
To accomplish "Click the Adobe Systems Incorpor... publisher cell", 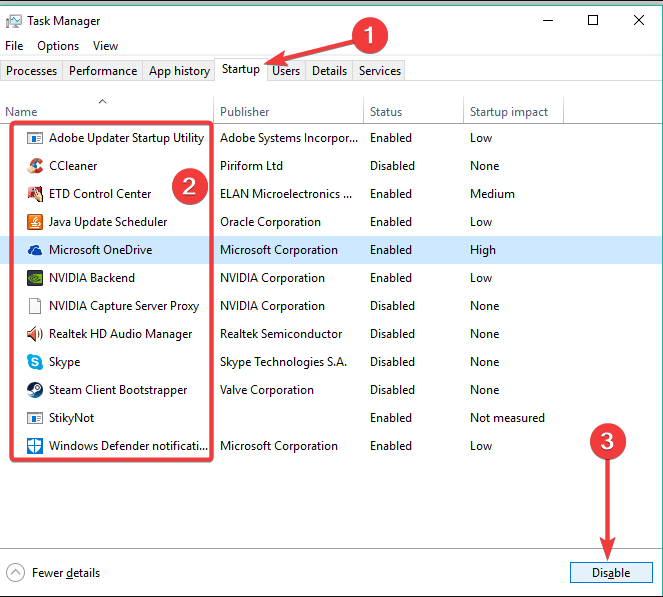I will 289,138.
